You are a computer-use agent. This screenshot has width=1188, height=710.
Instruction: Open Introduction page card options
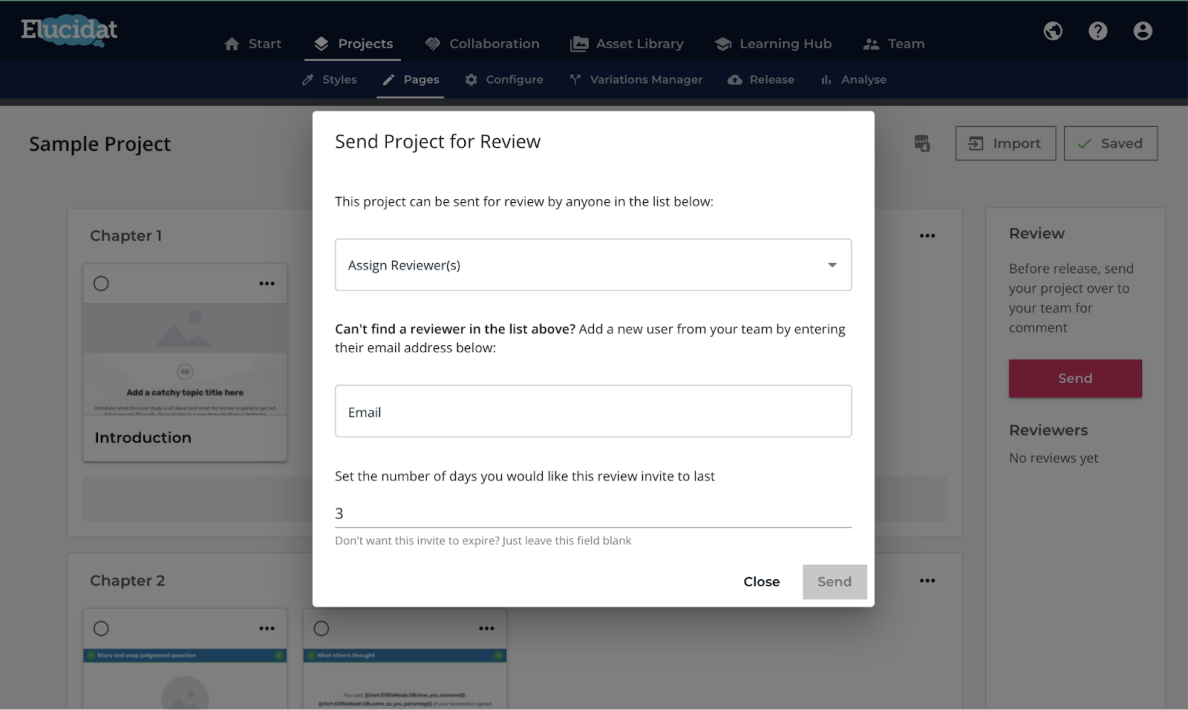(x=267, y=283)
